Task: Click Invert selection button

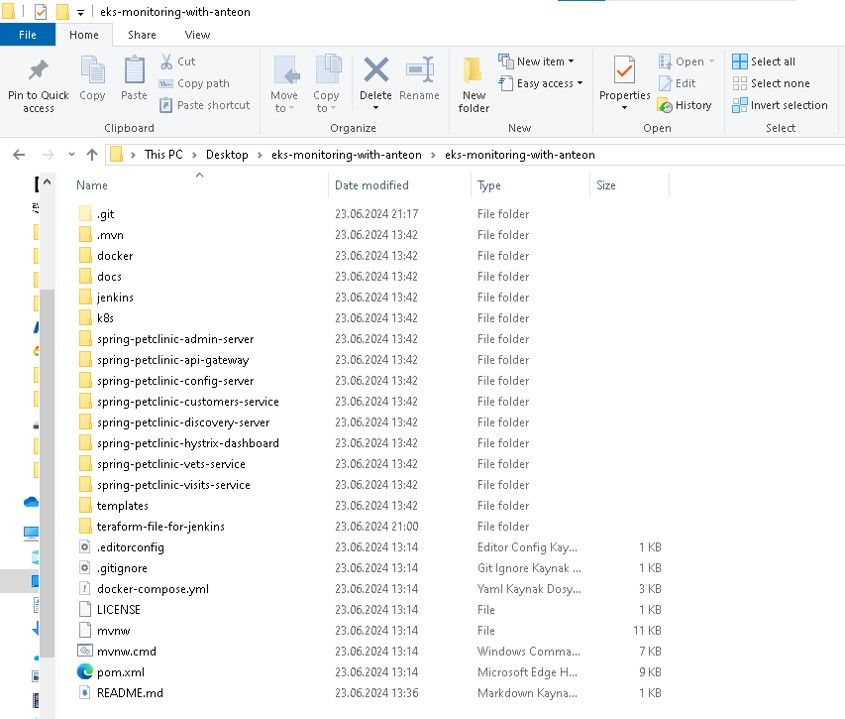Action: pyautogui.click(x=780, y=105)
